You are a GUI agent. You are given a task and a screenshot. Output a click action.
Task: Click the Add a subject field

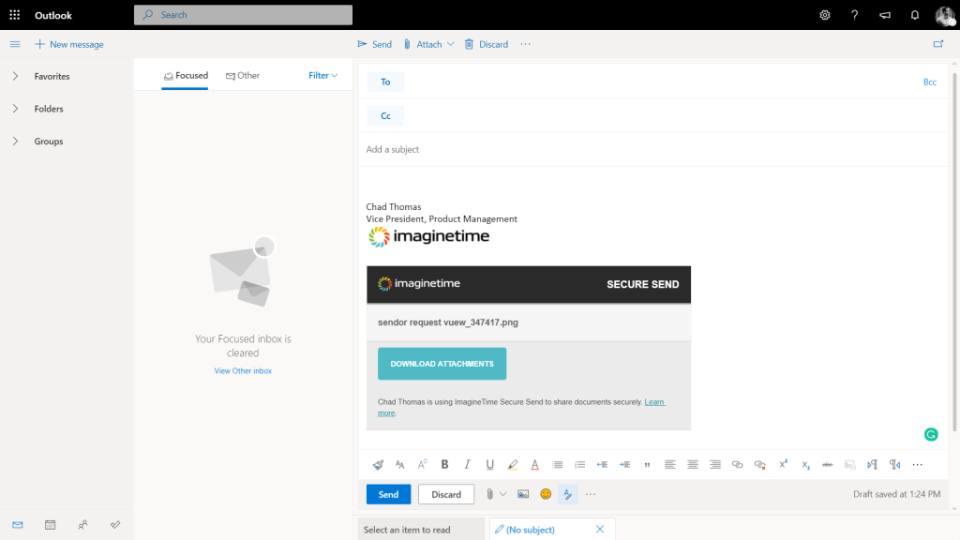click(x=653, y=149)
